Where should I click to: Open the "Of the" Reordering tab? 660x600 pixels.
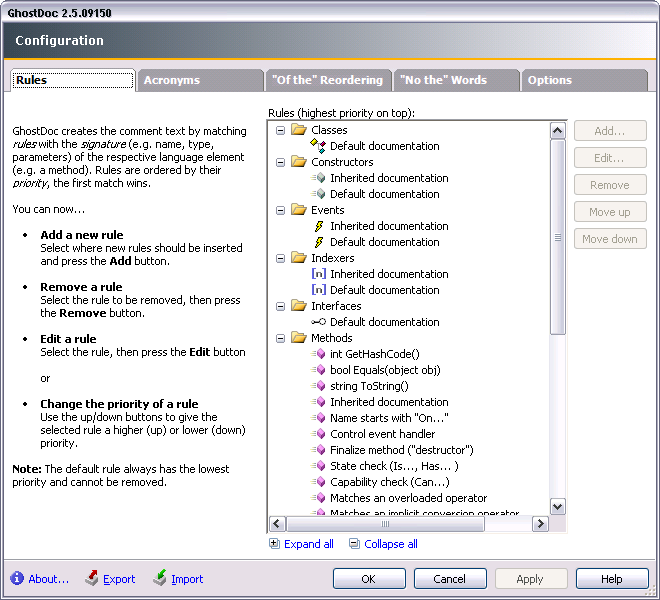328,80
